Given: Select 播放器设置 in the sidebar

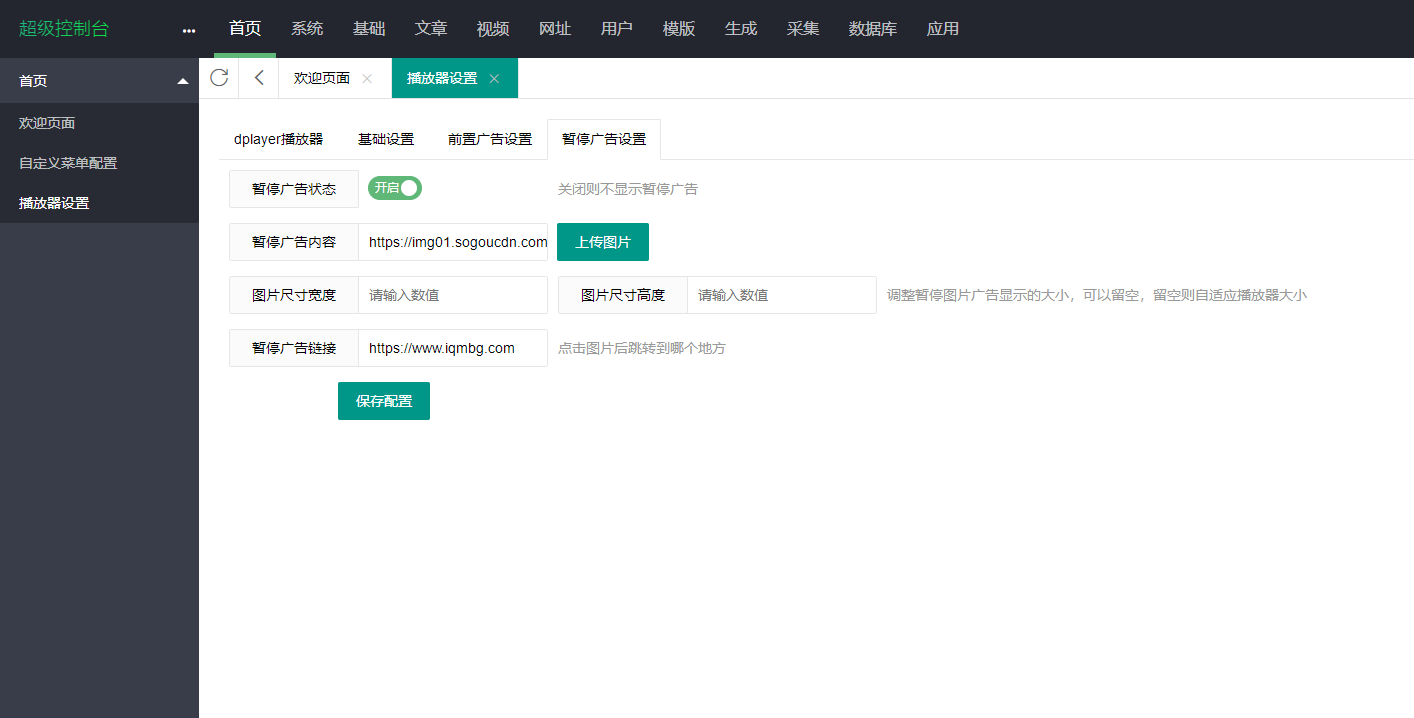Looking at the screenshot, I should click(x=99, y=203).
